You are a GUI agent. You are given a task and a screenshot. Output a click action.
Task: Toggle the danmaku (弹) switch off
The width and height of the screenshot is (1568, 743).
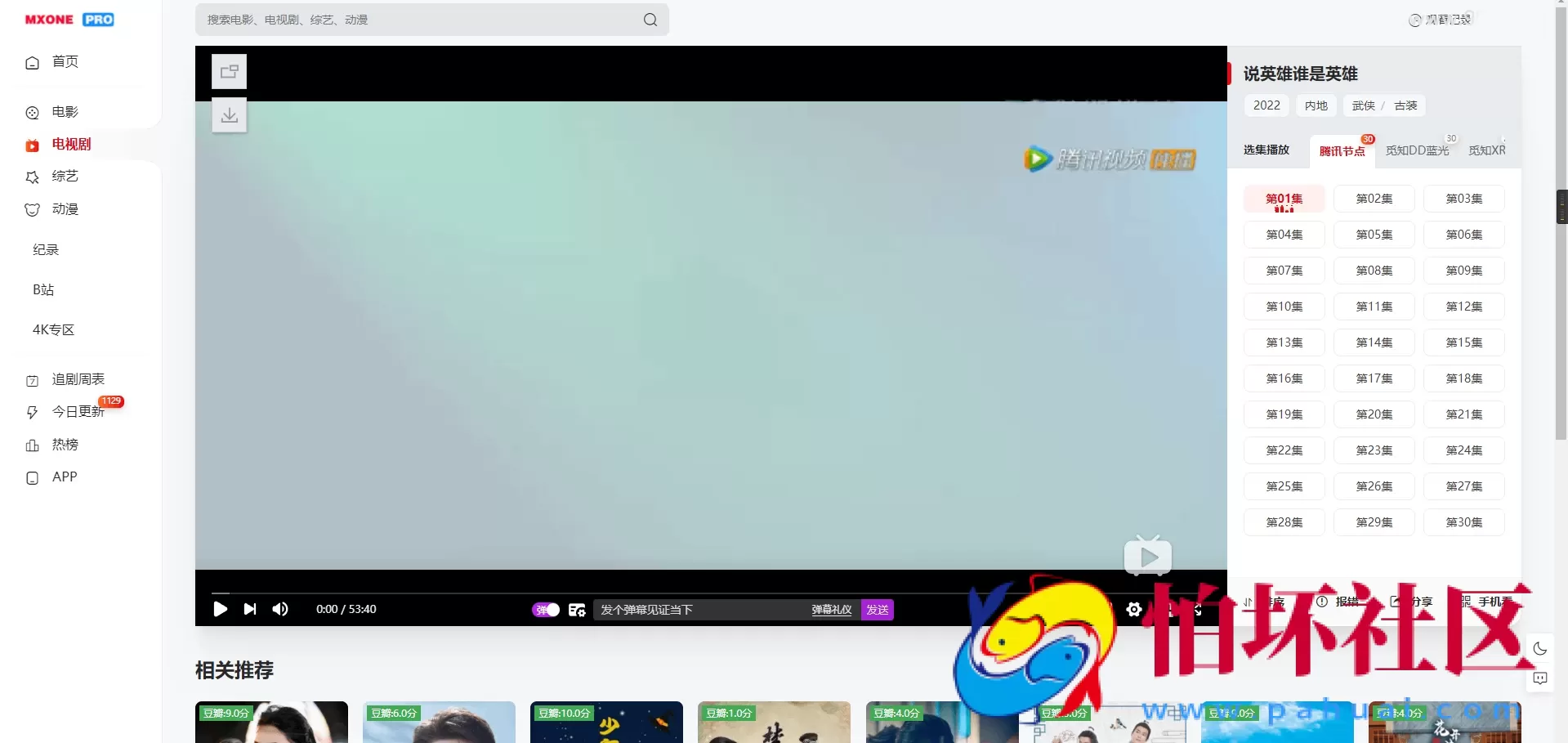click(x=546, y=610)
